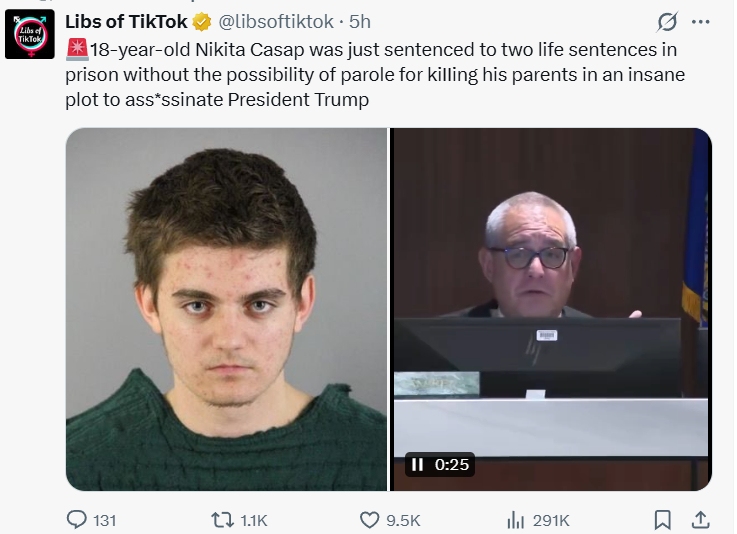737x534 pixels.
Task: Open the view analytics bar-chart icon
Action: (x=516, y=520)
